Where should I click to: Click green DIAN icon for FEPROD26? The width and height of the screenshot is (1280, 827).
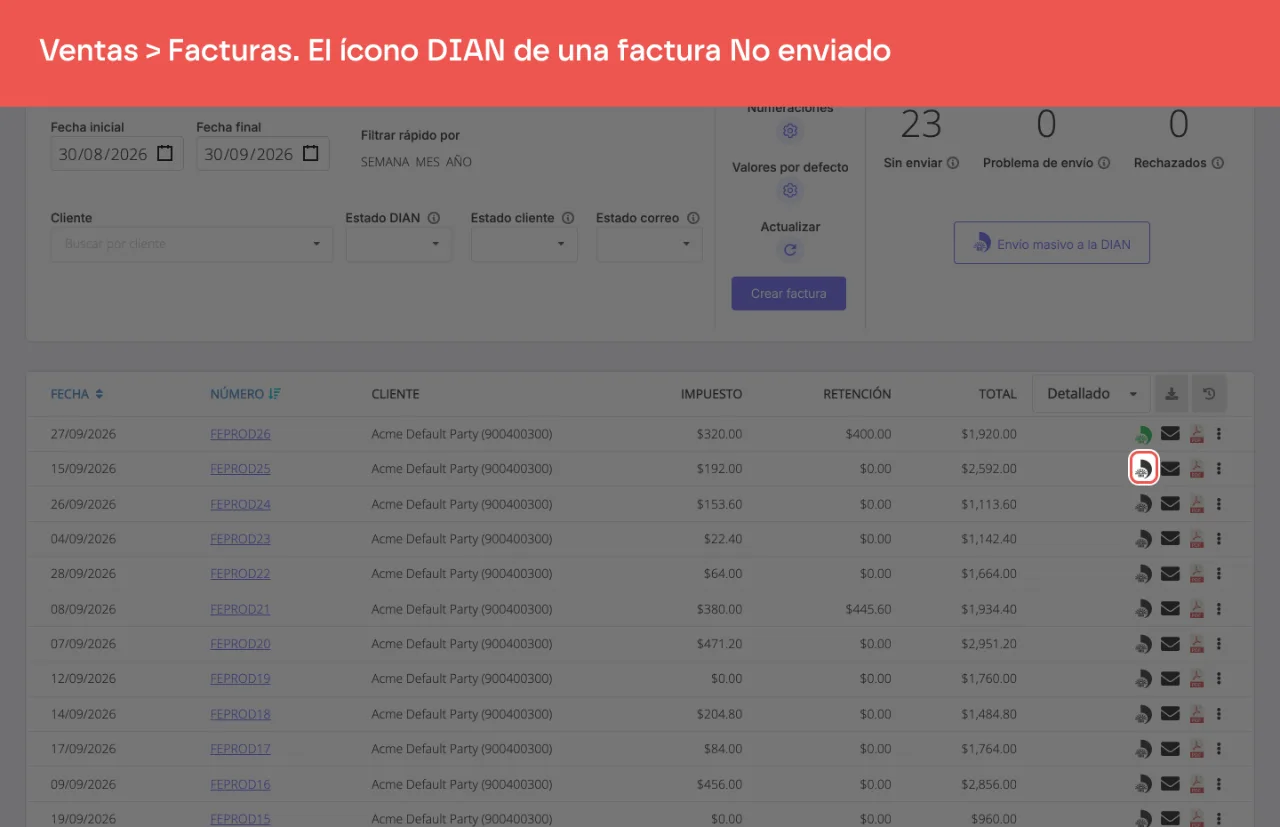click(x=1143, y=434)
